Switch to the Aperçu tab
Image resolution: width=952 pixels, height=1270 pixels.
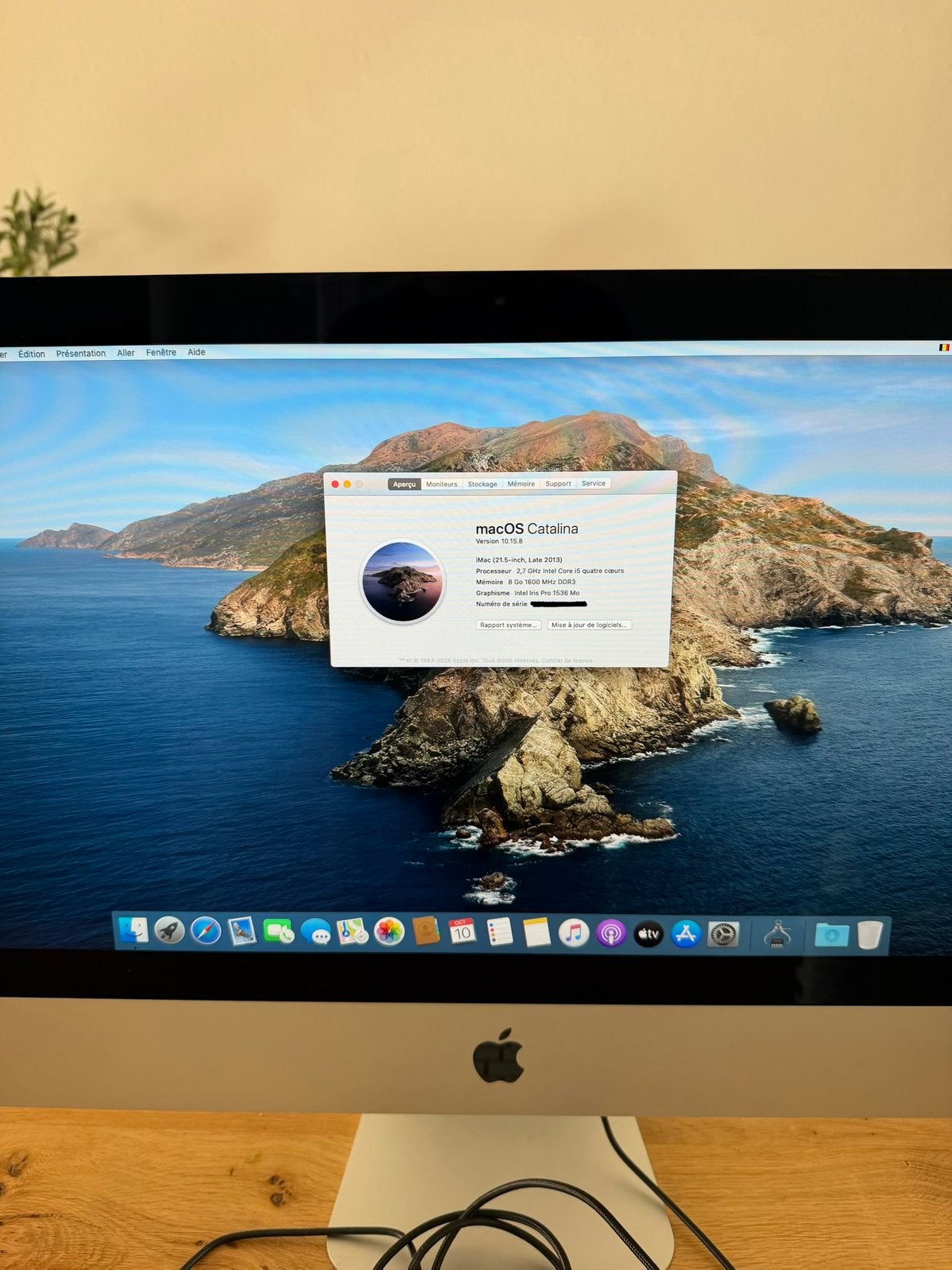[x=404, y=484]
